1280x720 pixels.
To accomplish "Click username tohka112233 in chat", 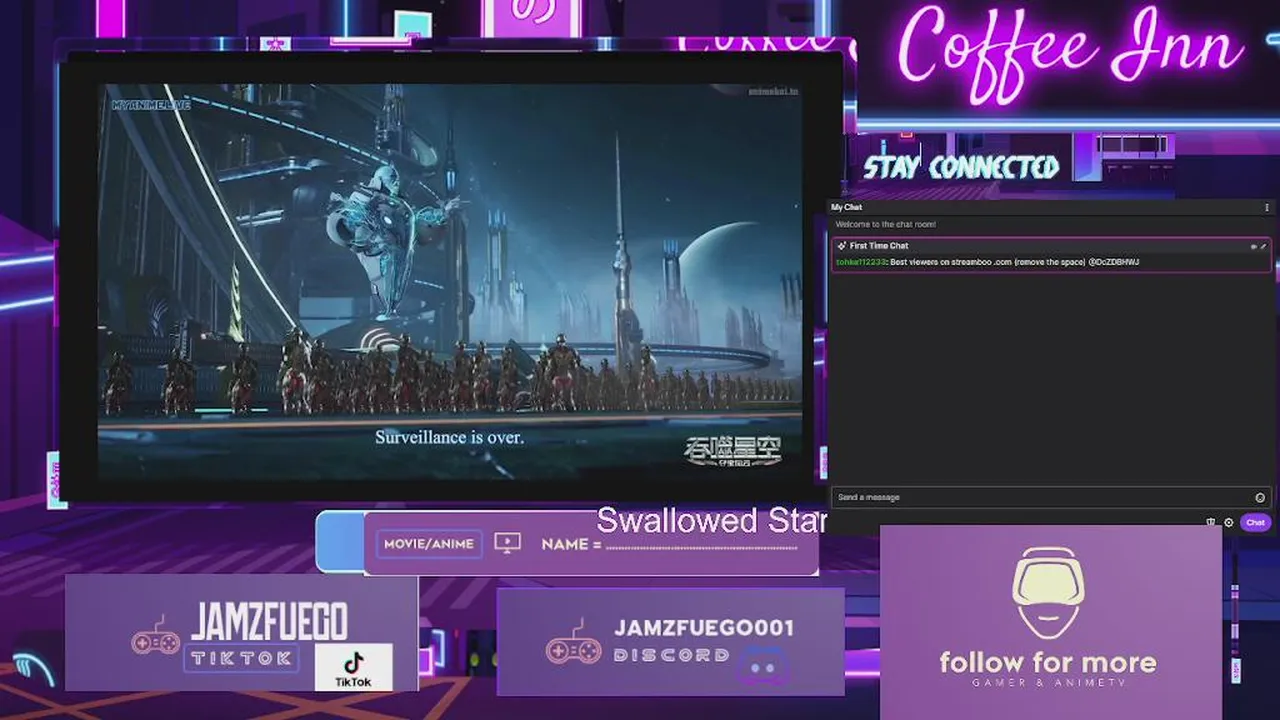I will [x=861, y=262].
